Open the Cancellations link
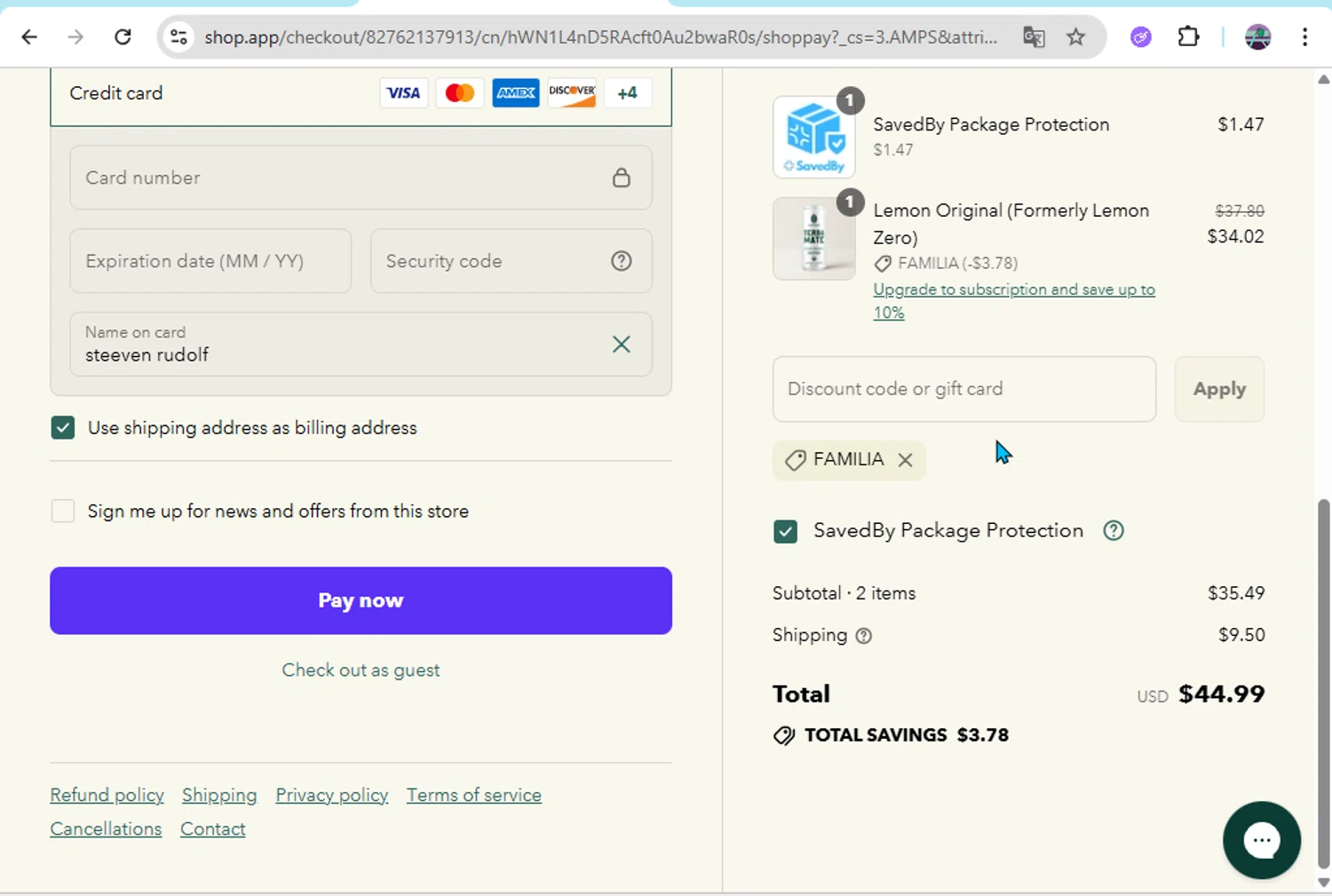This screenshot has width=1332, height=896. click(107, 829)
